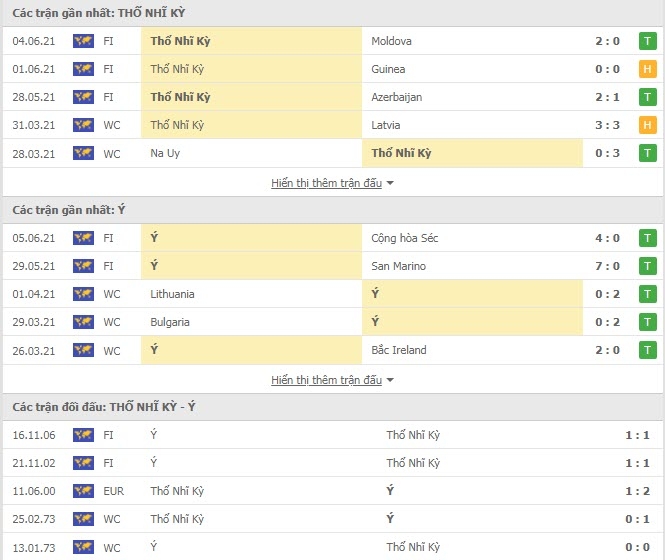665x560 pixels.
Task: Select the Lithuania team name
Action: (x=172, y=294)
